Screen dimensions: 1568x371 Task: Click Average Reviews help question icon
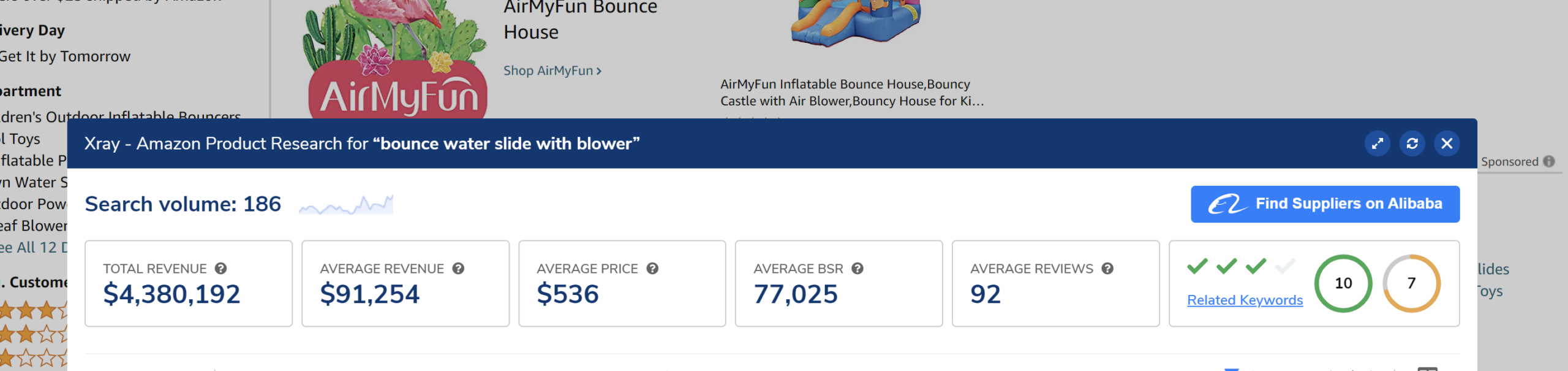coord(1107,269)
